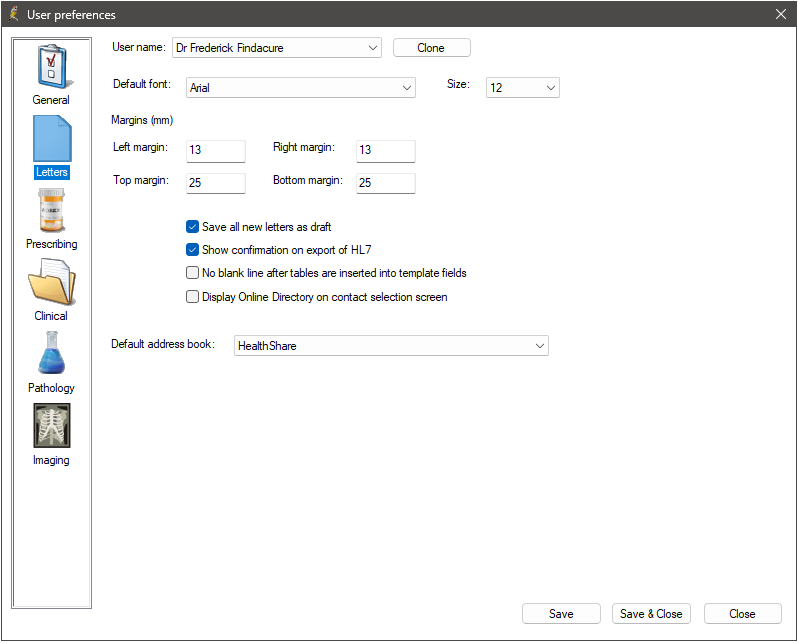Enable Display Online Directory on contact selection

point(192,297)
